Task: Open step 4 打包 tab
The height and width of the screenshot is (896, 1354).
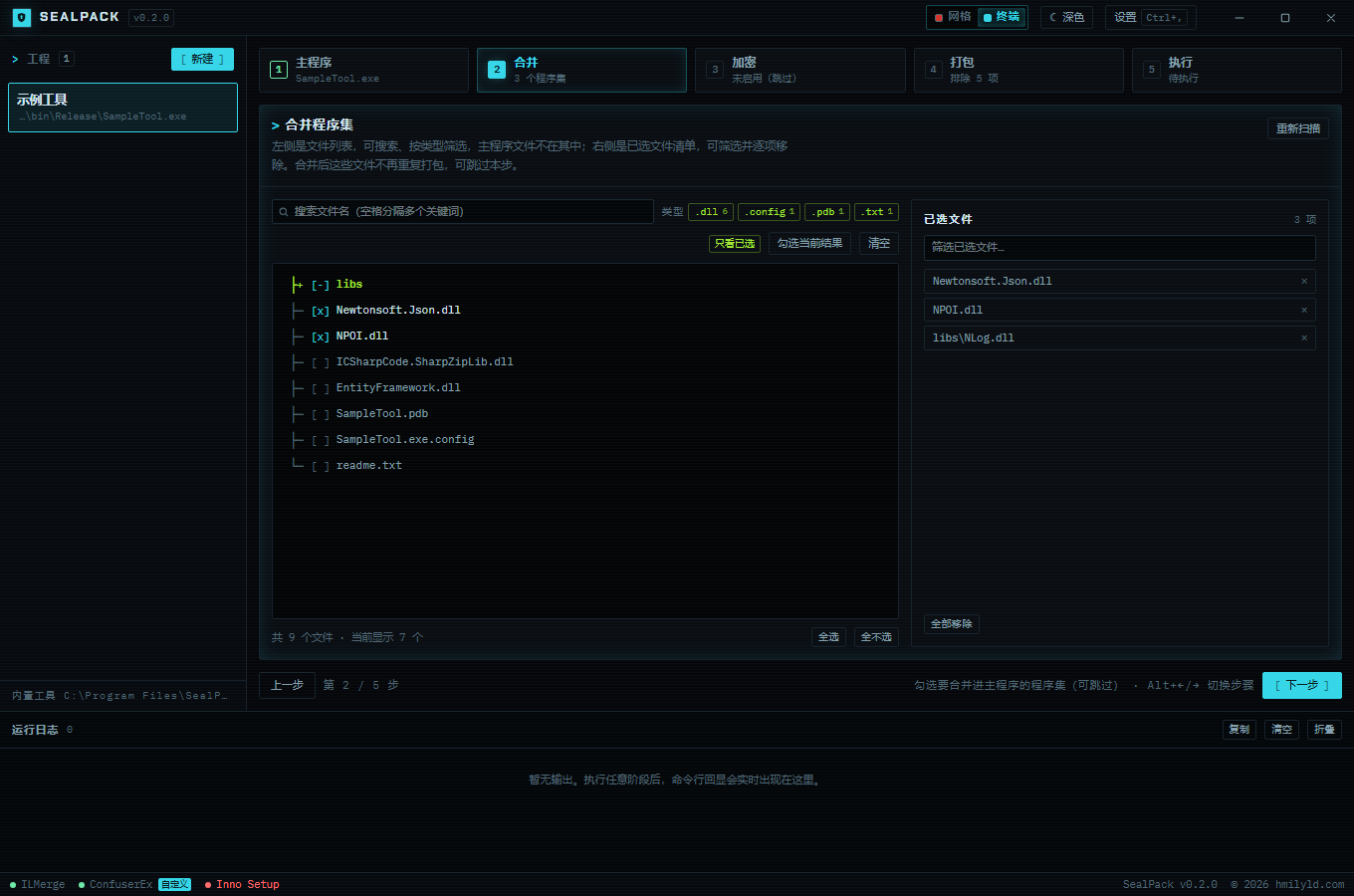Action: 1018,70
